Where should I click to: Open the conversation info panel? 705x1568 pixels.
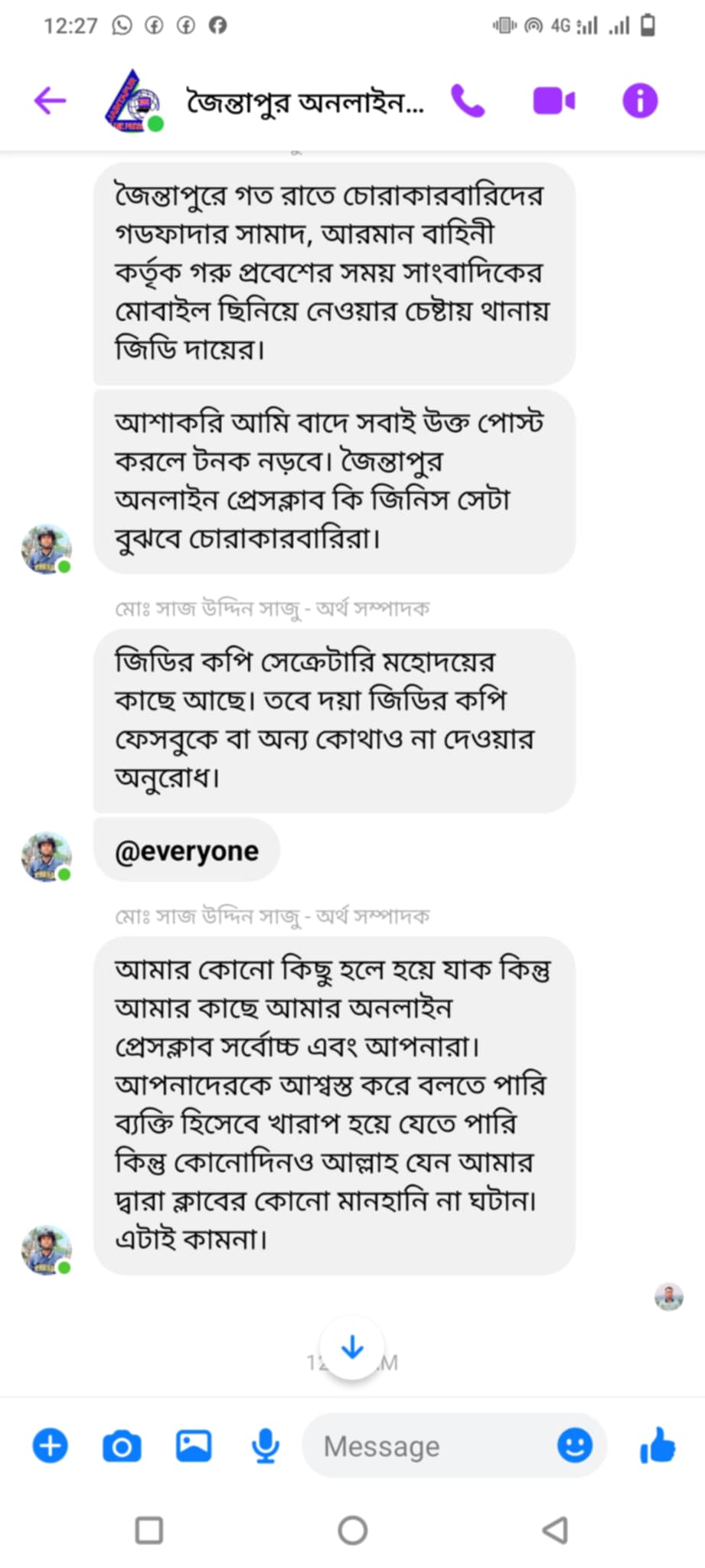coord(640,100)
